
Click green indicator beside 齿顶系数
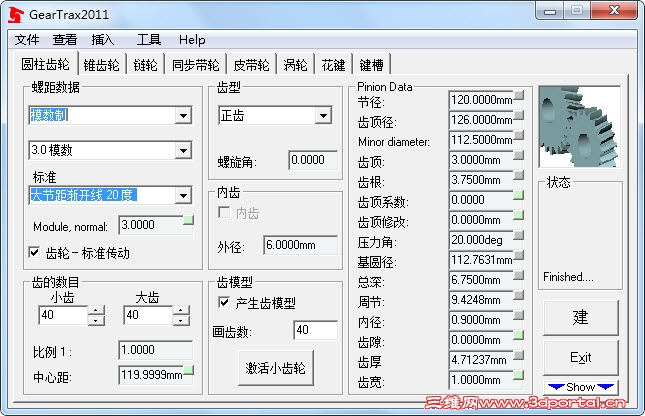pyautogui.click(x=519, y=195)
